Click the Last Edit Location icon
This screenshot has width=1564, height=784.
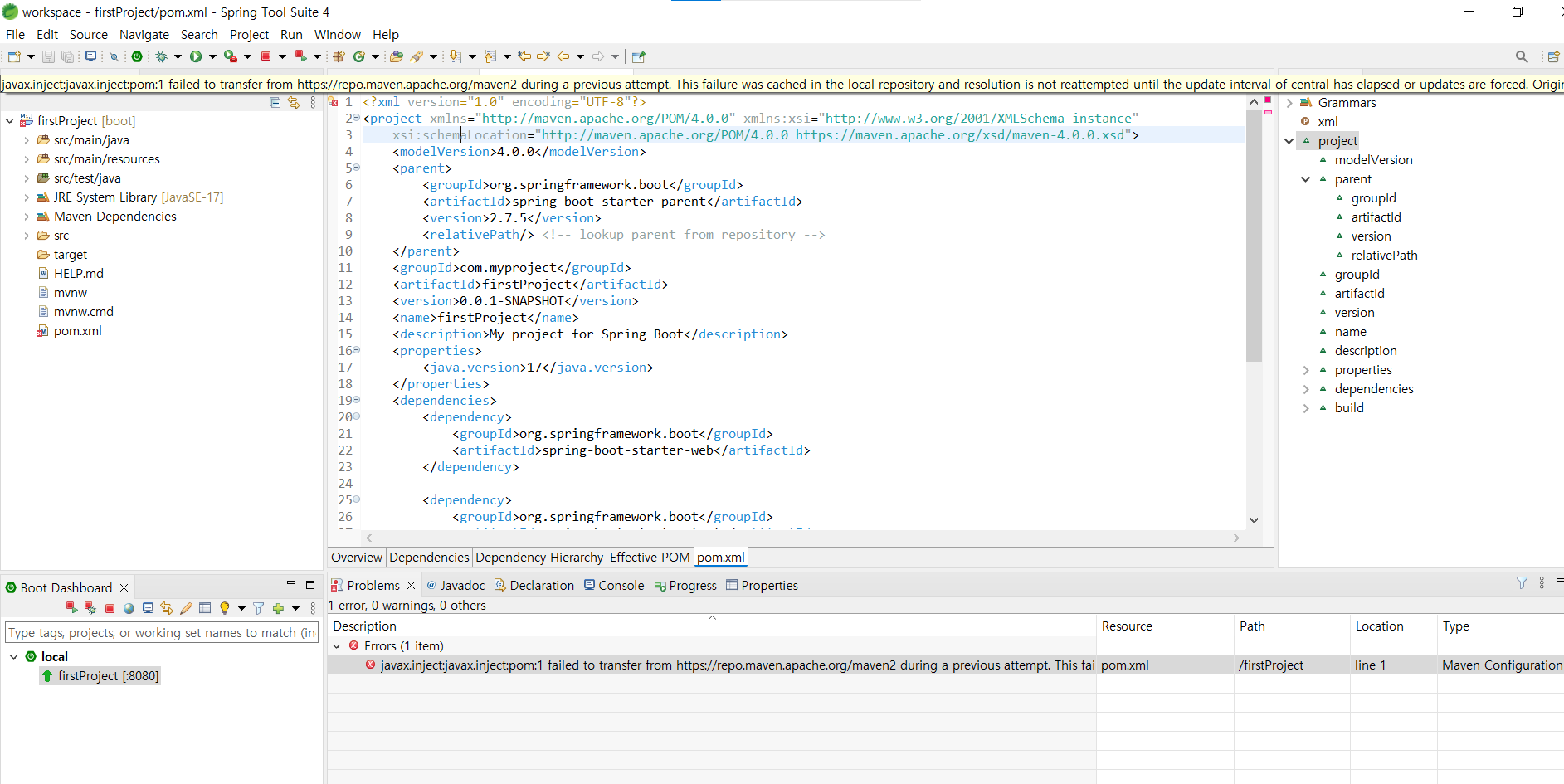524,56
